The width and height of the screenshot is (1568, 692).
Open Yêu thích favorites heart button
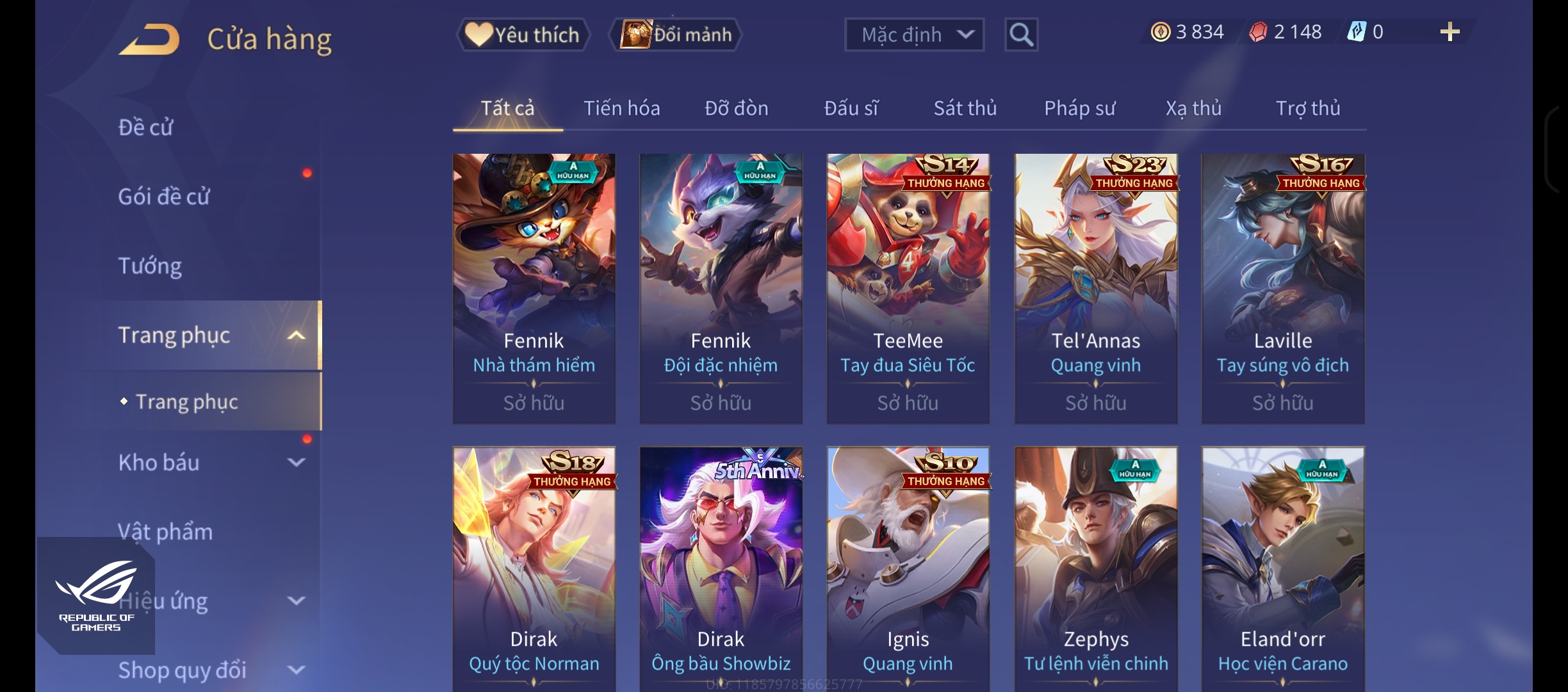(x=522, y=35)
